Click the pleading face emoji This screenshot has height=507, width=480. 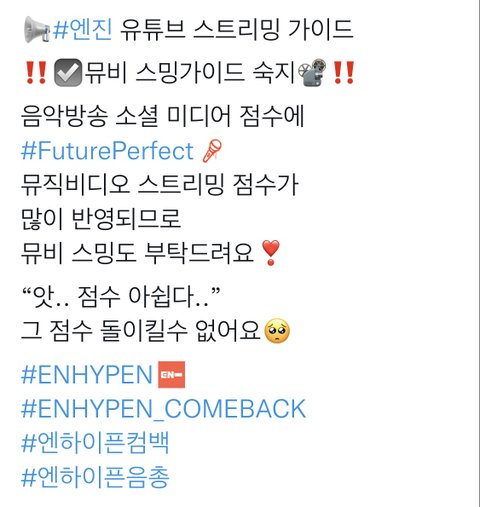pos(277,331)
